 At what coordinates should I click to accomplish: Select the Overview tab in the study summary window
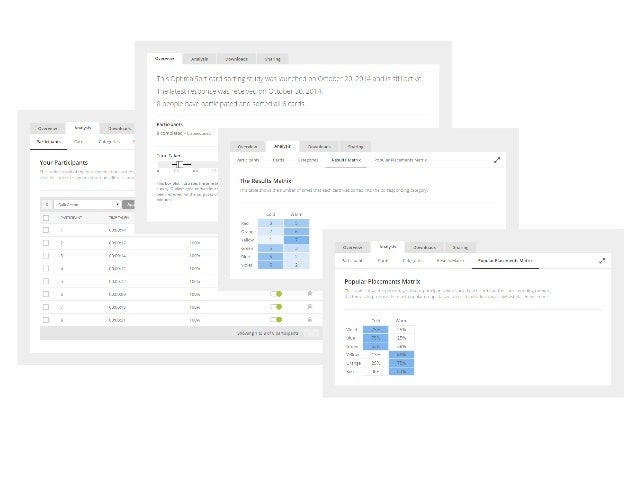tap(164, 59)
